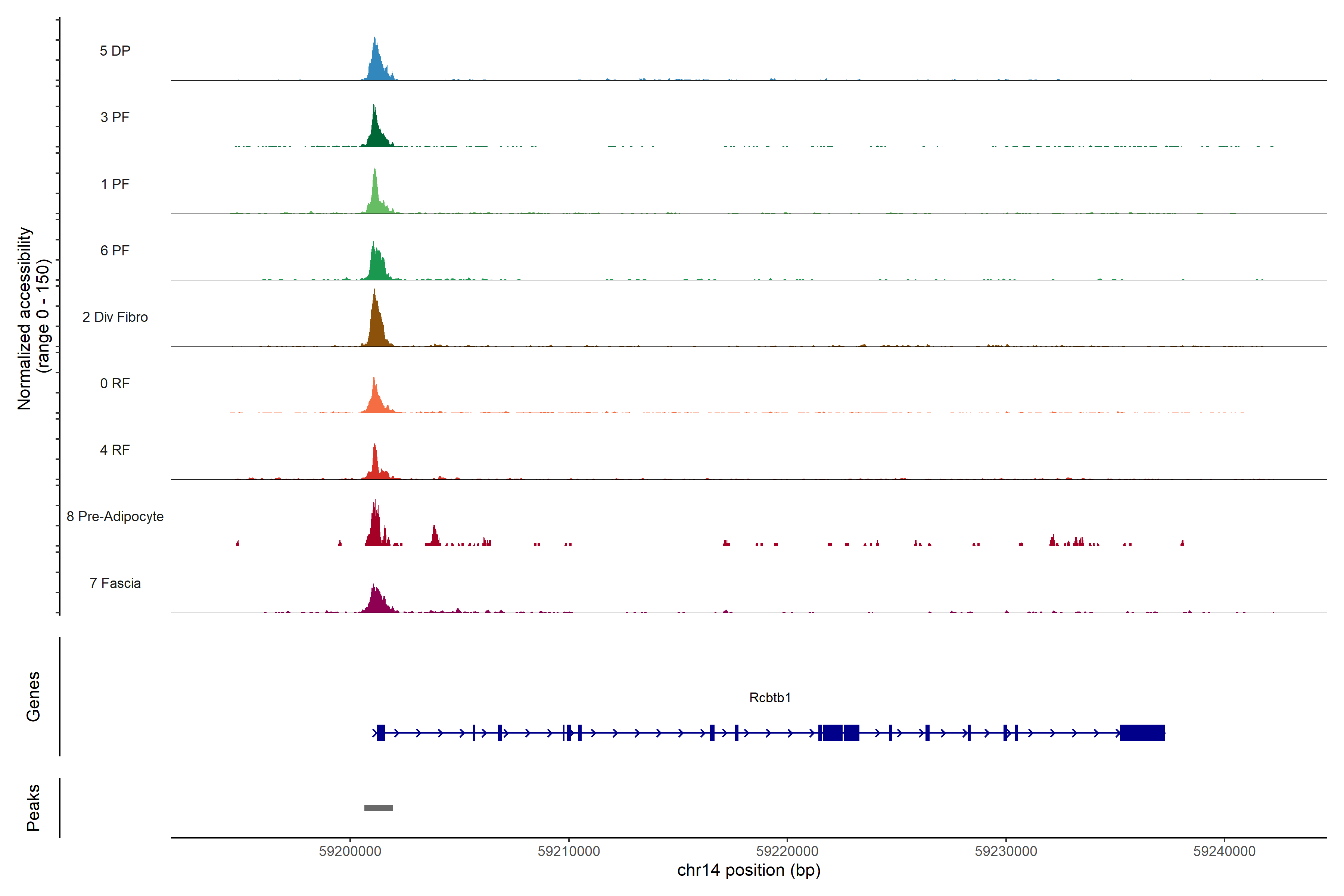Select the 8 Pre-Adipocyte track label
The height and width of the screenshot is (896, 1344).
[x=115, y=517]
